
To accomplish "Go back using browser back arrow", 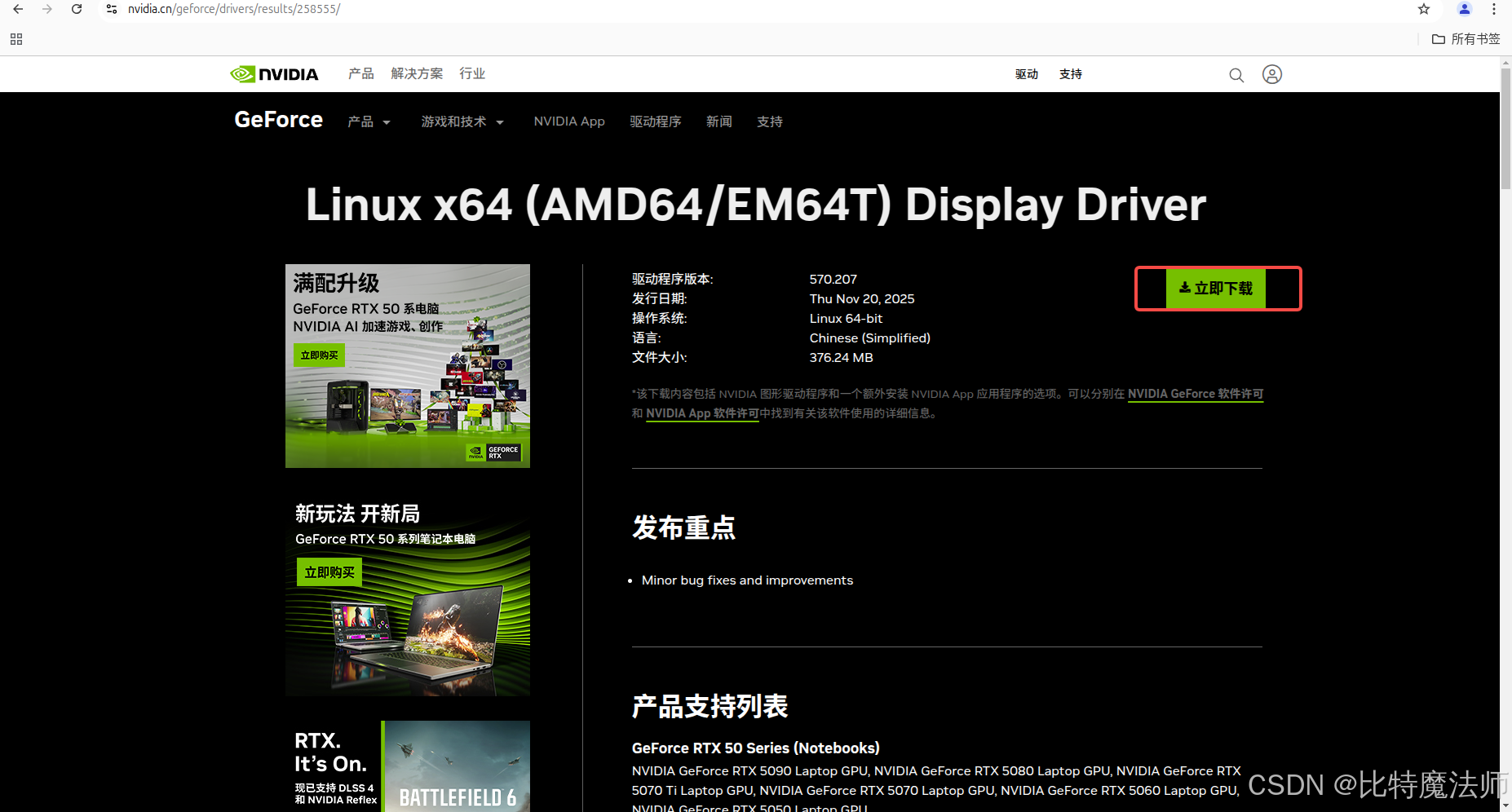I will click(x=18, y=9).
